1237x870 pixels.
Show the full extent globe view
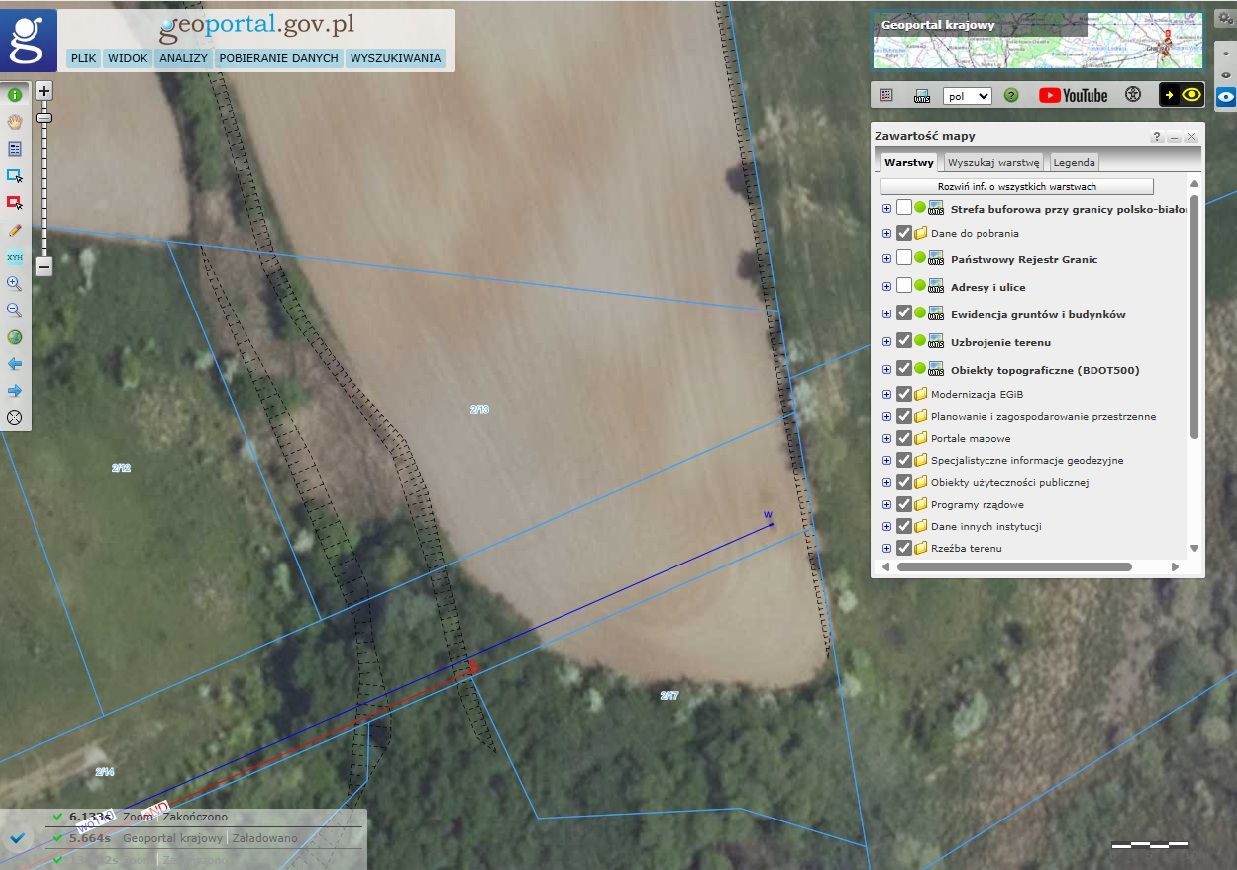[x=15, y=337]
